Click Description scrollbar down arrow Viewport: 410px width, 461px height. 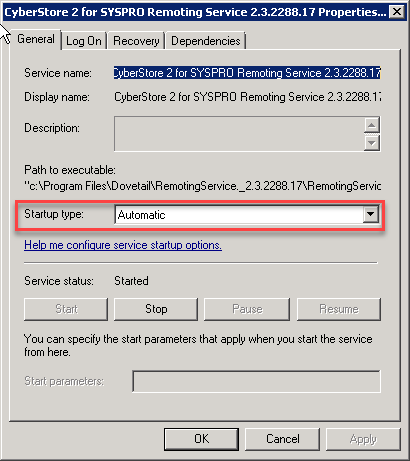tap(372, 143)
